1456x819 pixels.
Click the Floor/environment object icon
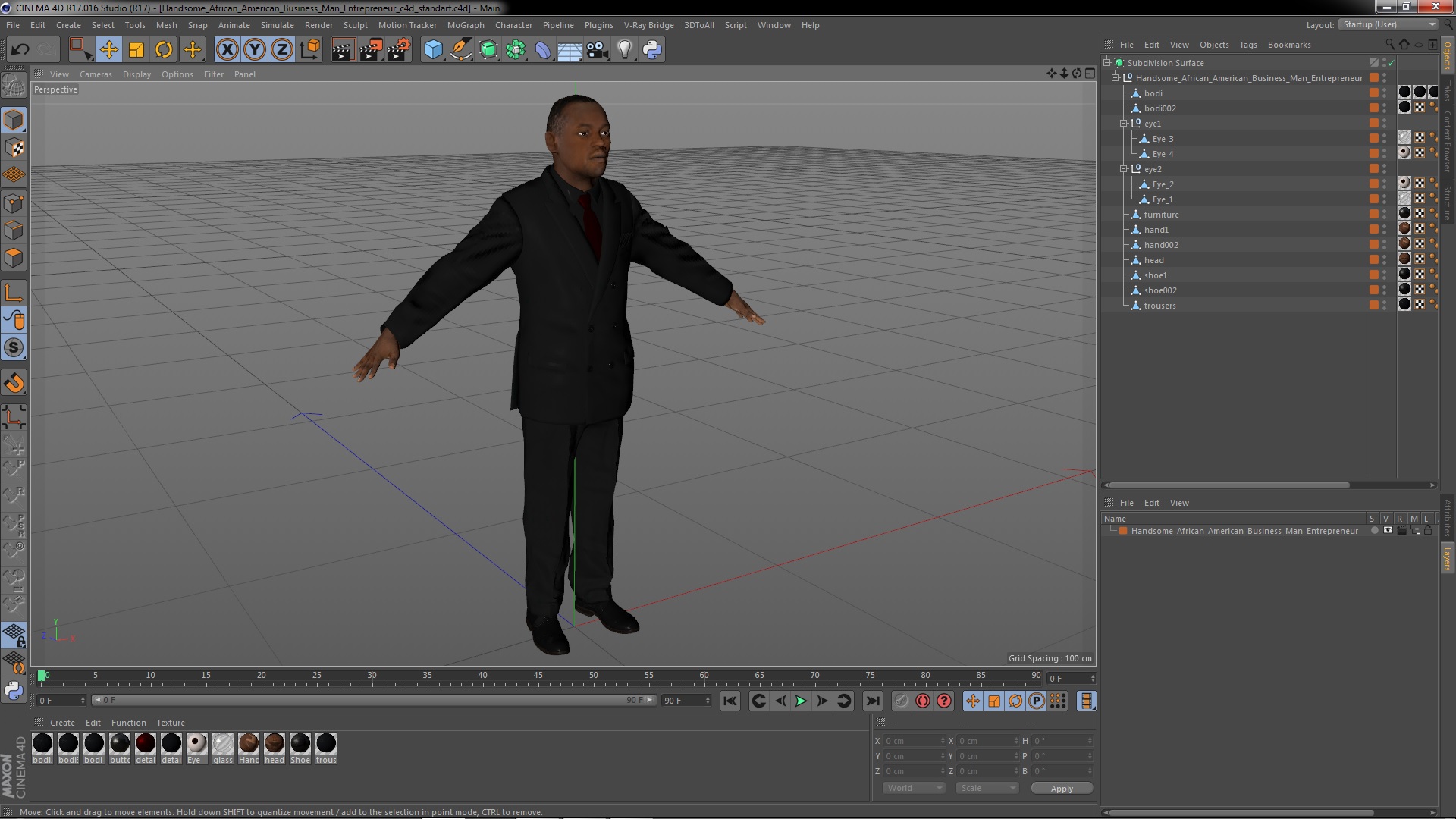570,50
